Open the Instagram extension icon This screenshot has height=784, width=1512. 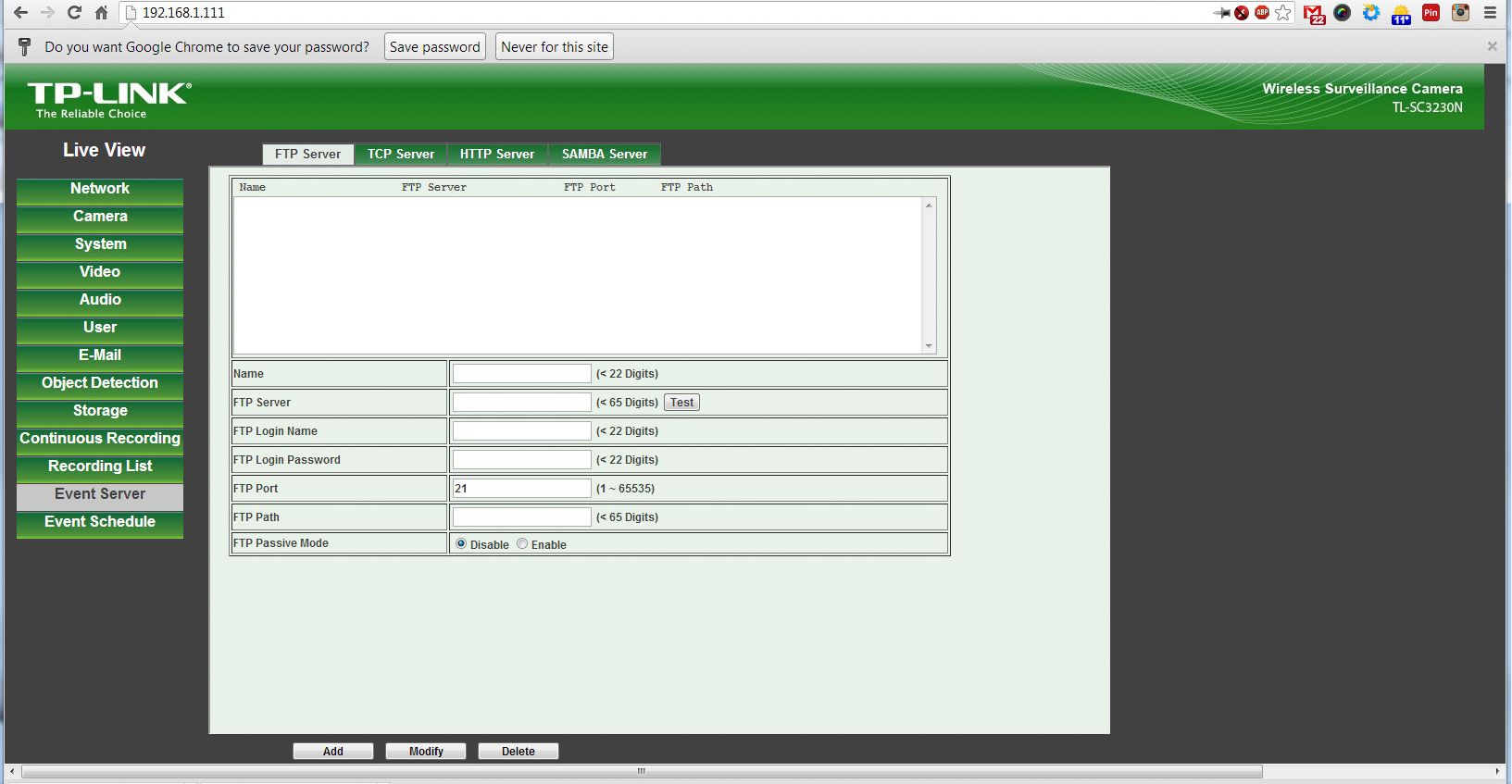click(1460, 13)
